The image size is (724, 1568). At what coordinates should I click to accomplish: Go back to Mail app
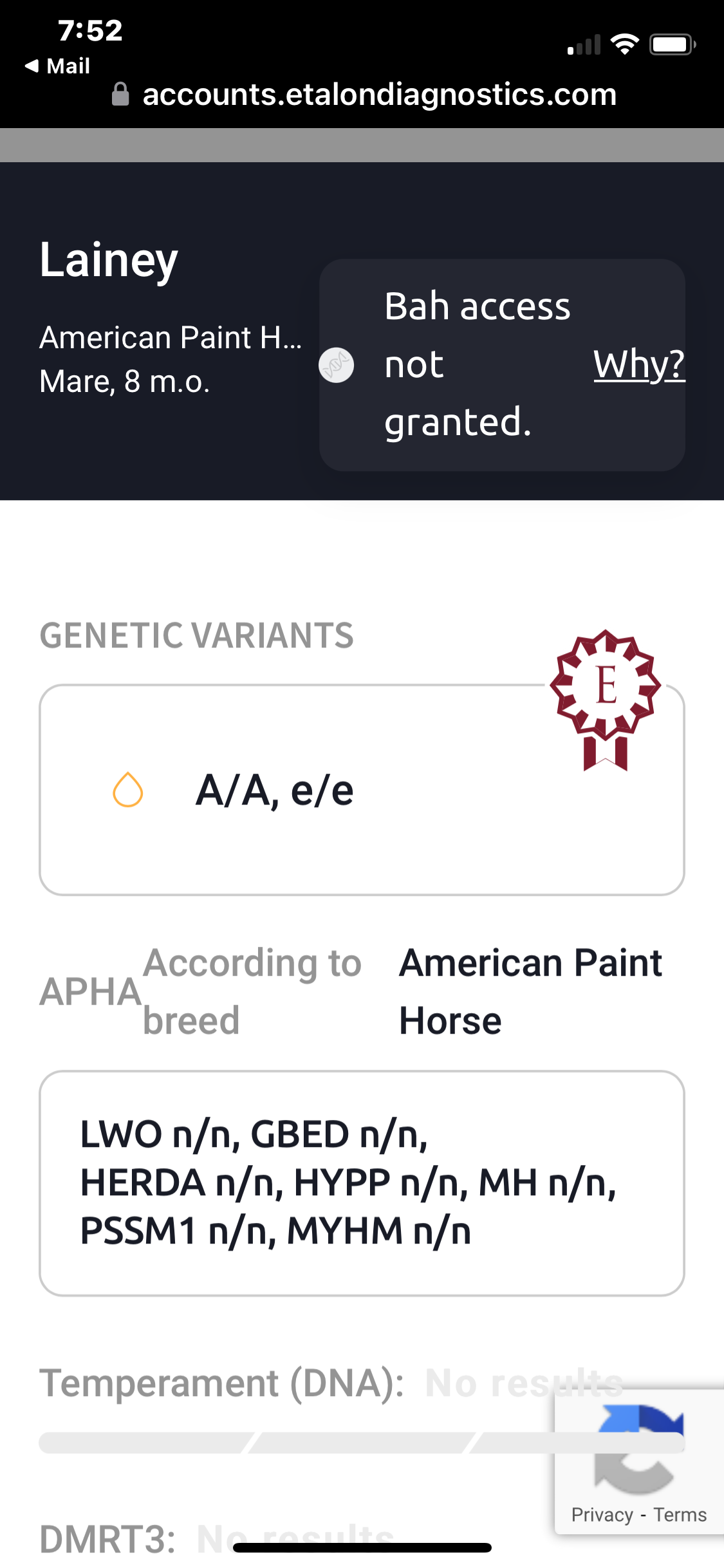point(57,66)
